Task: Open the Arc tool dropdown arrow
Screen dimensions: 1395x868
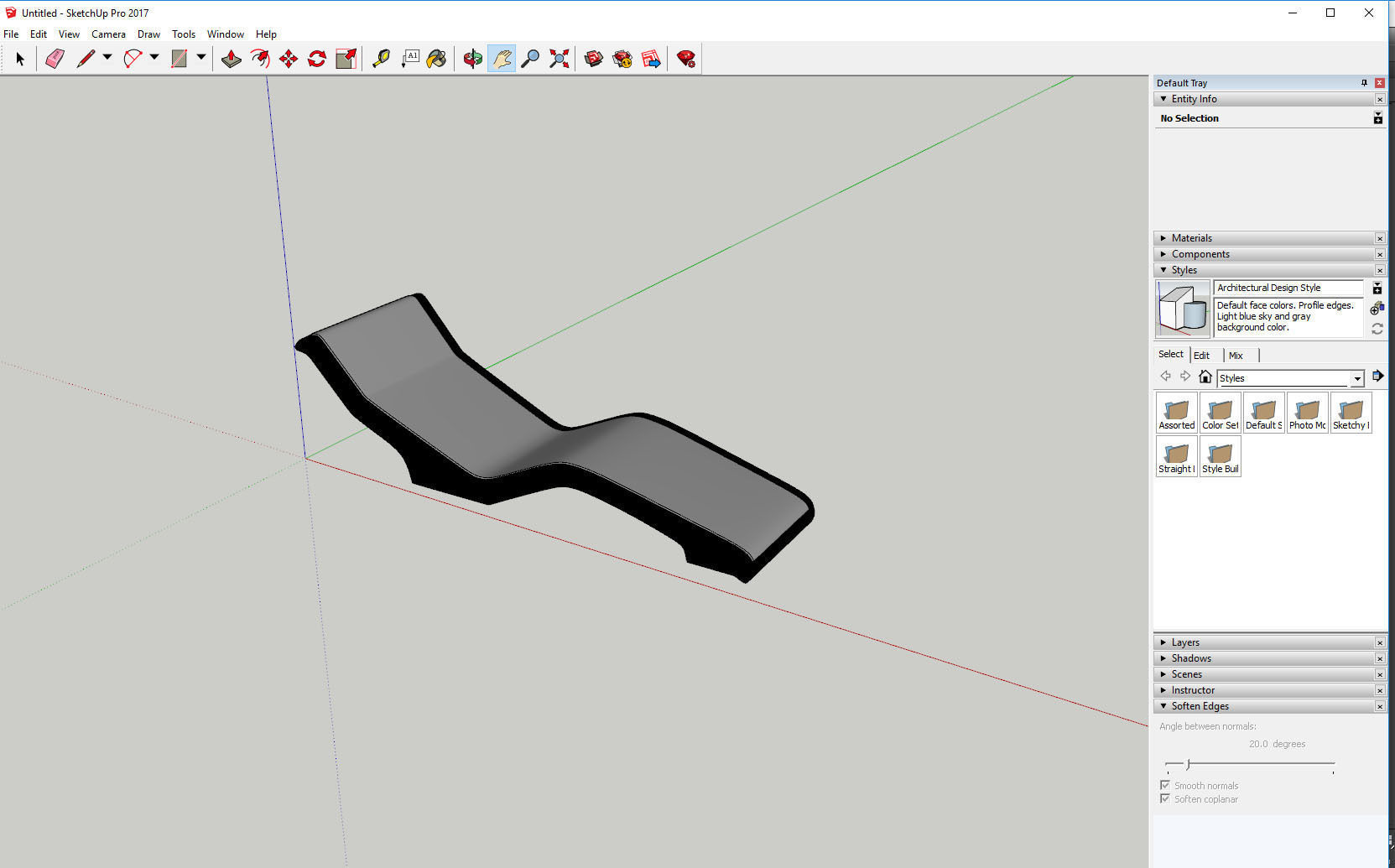Action: tap(154, 58)
